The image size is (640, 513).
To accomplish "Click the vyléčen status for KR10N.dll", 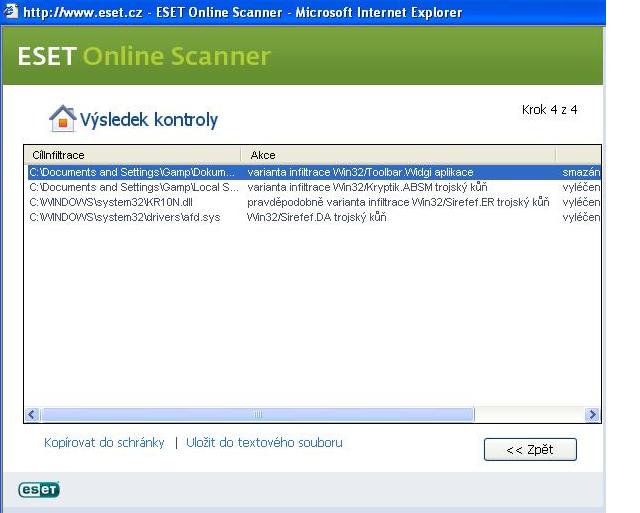I will coord(581,202).
